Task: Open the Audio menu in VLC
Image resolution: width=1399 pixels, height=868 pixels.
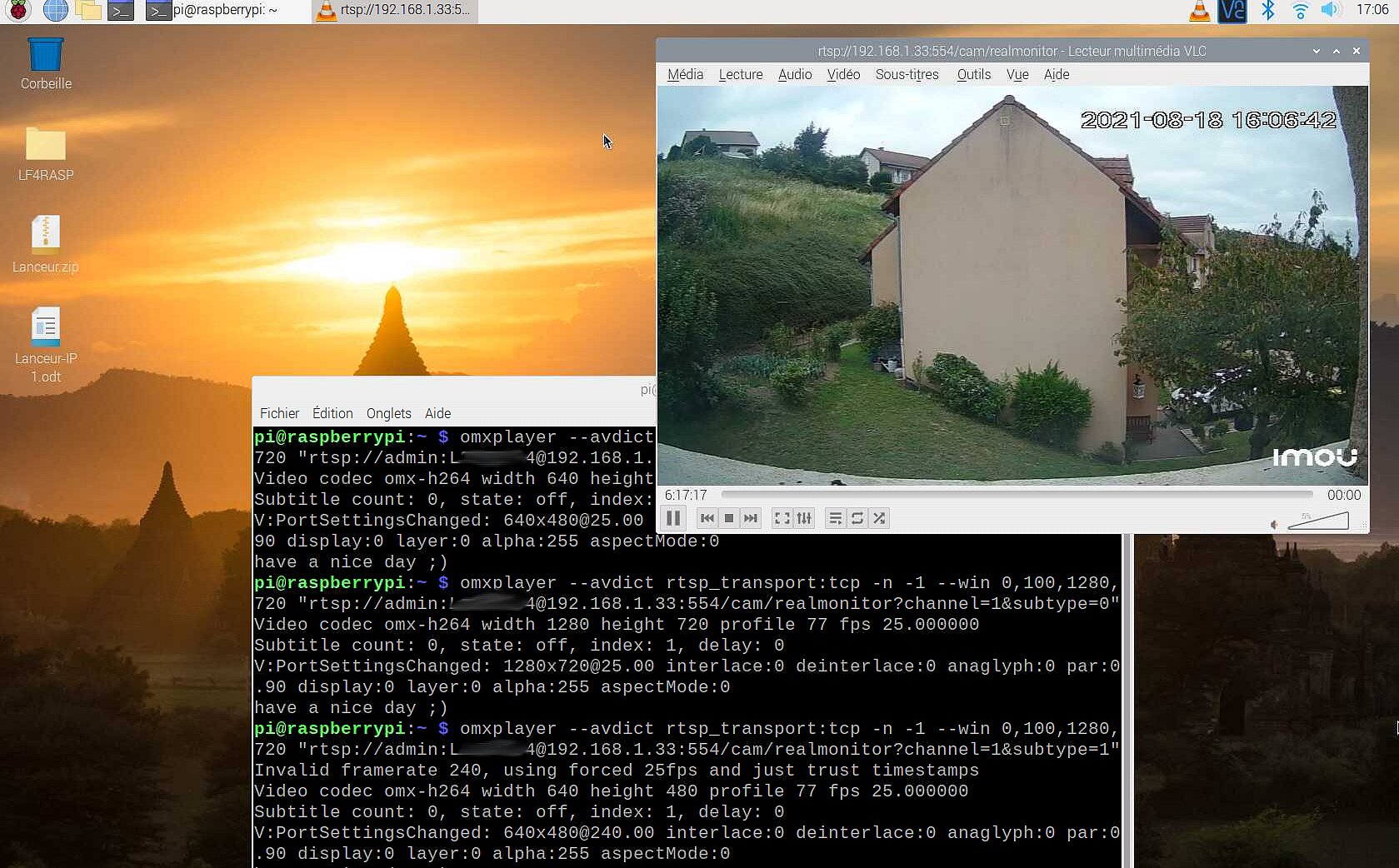Action: tap(795, 74)
